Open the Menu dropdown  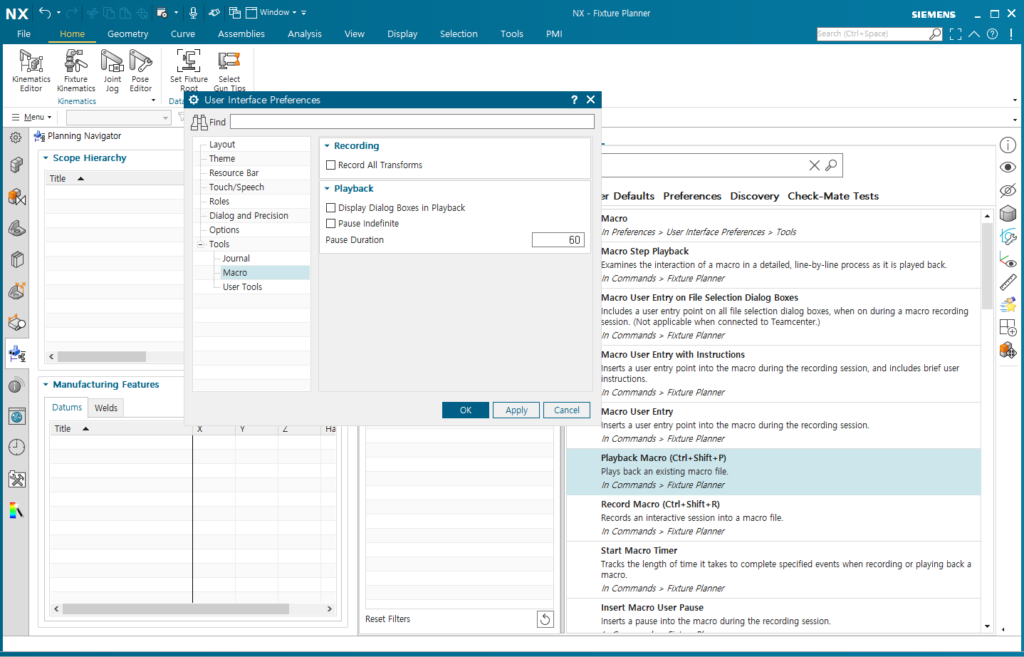[32, 117]
